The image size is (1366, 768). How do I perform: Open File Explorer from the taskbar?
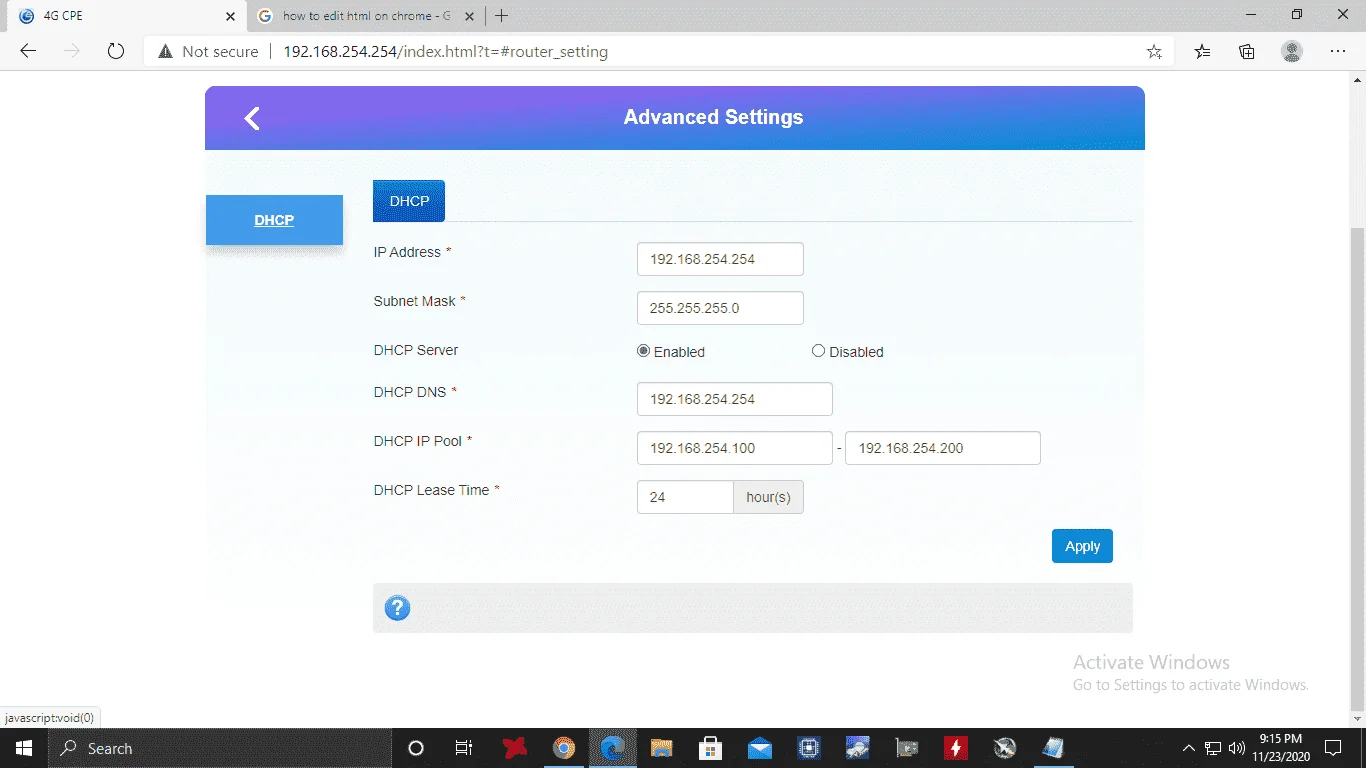pos(661,748)
